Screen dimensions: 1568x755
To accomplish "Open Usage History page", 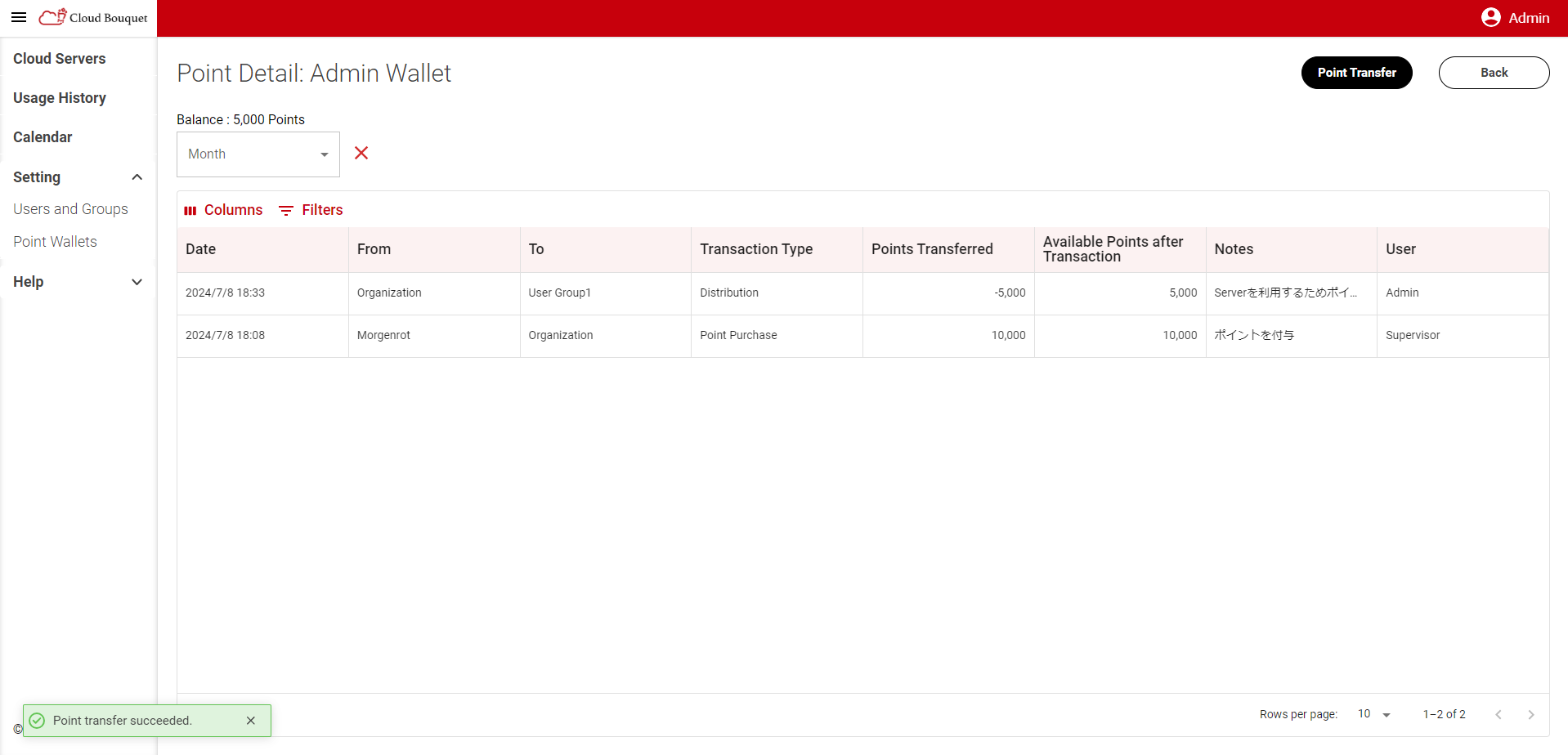I will (60, 98).
